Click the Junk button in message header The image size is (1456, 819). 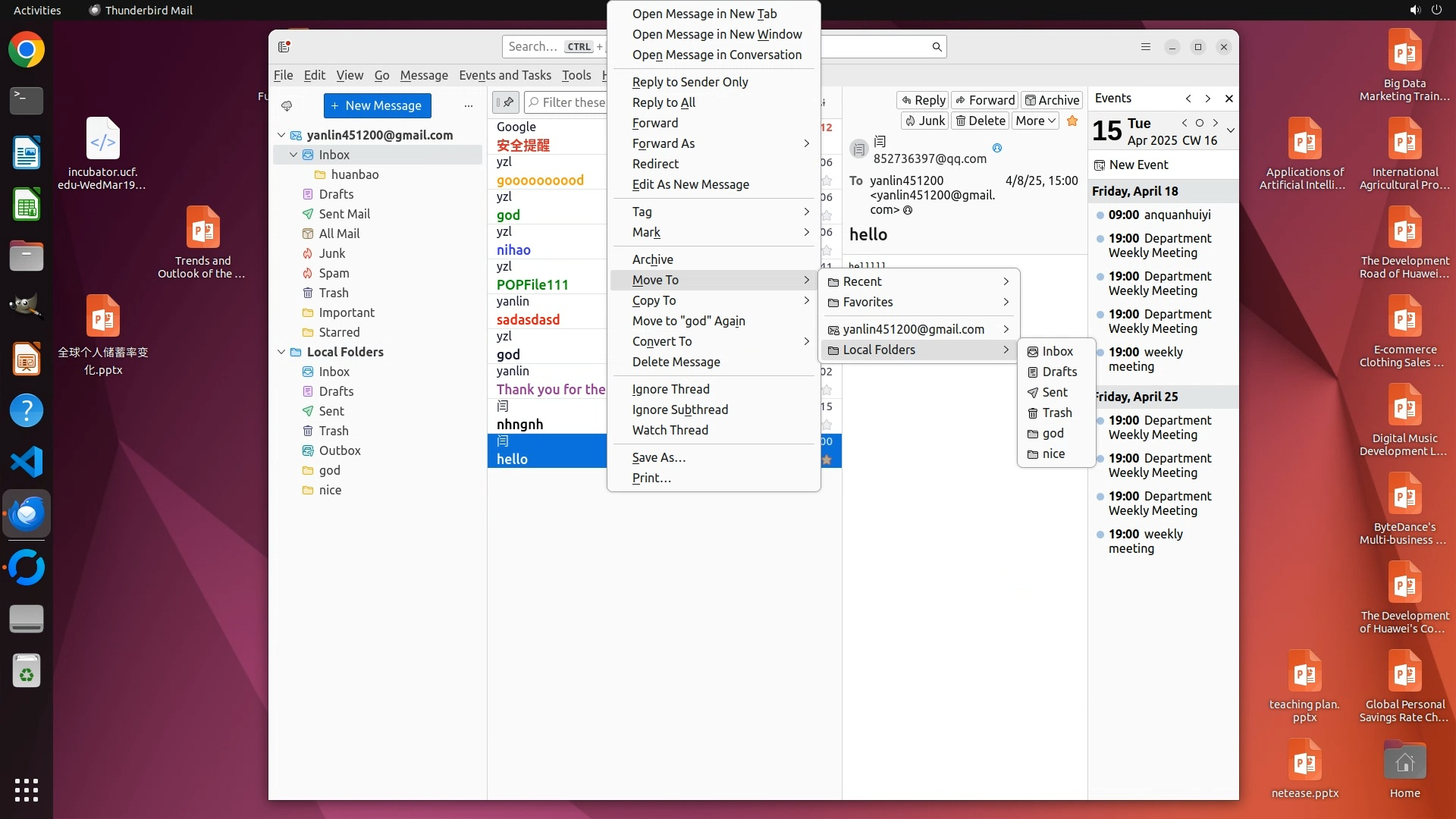click(924, 121)
